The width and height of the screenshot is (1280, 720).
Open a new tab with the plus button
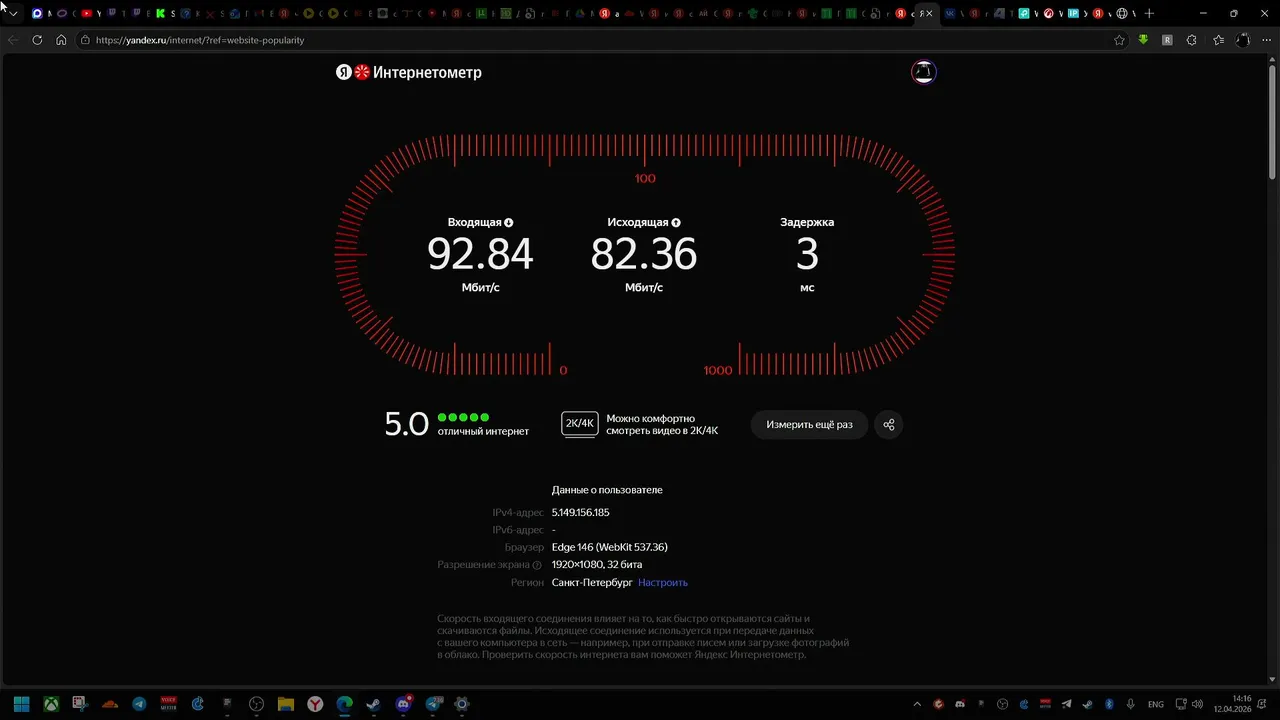click(1149, 13)
